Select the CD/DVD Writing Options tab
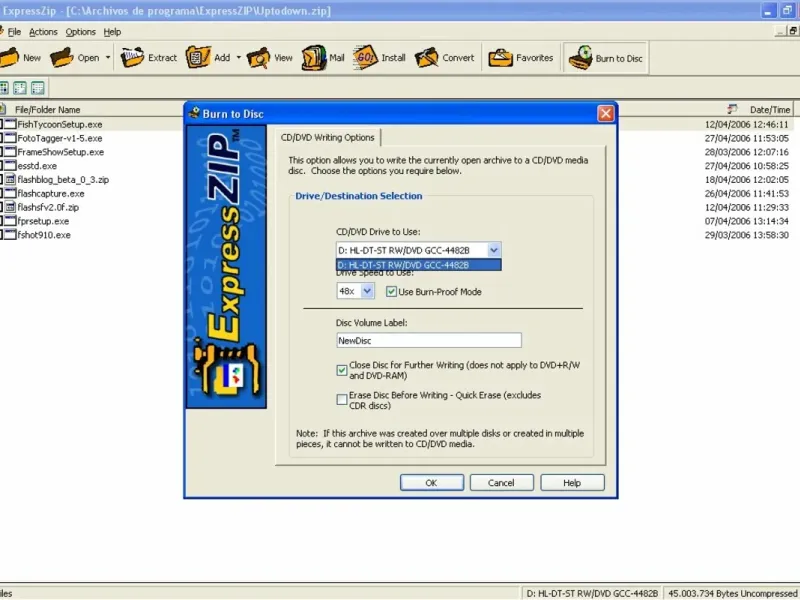The image size is (800, 600). tap(328, 137)
